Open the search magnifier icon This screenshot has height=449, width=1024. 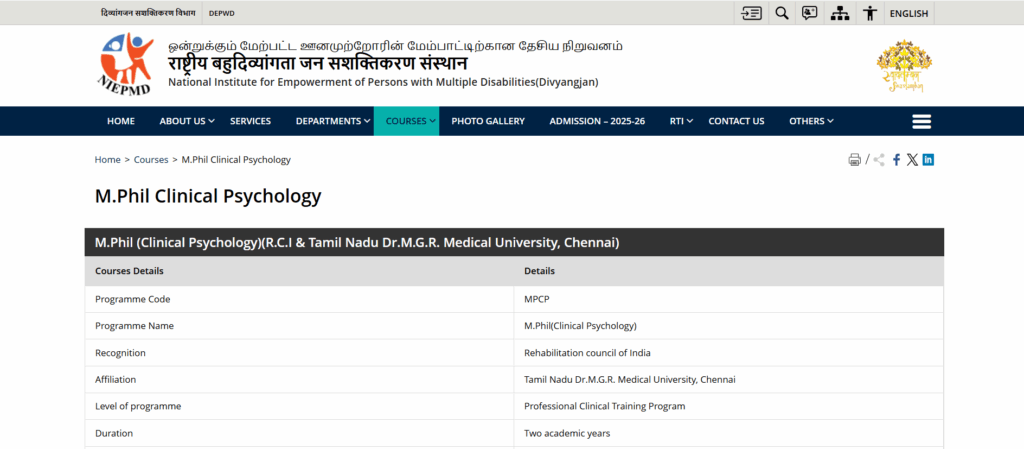pos(782,13)
